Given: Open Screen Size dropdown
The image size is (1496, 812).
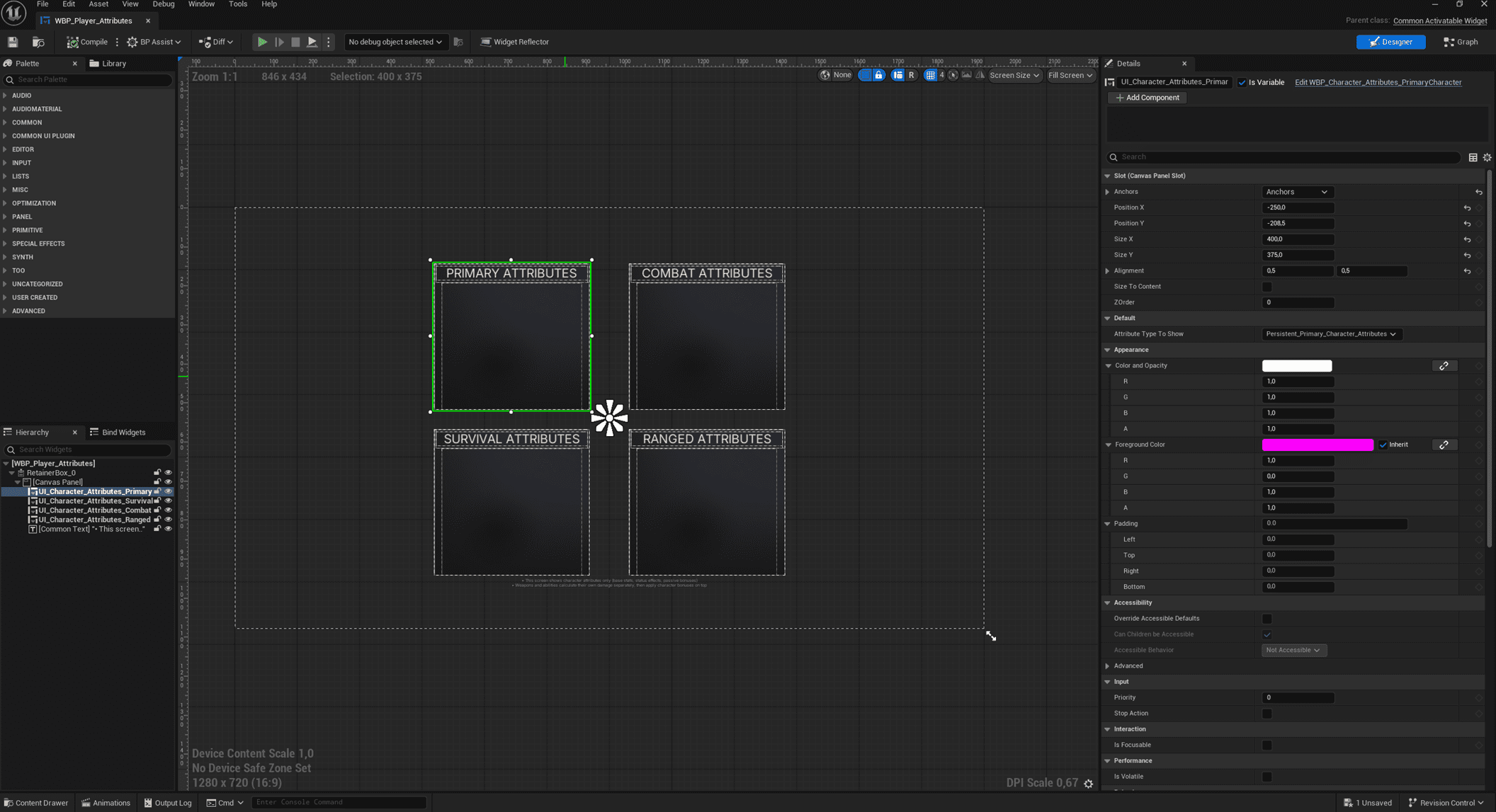Looking at the screenshot, I should [x=1014, y=75].
